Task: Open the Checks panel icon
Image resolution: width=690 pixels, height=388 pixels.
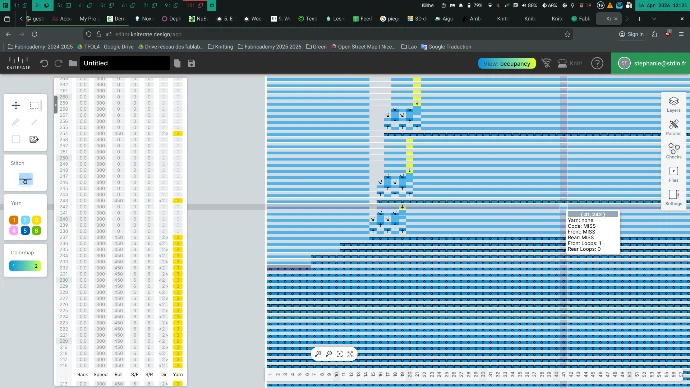Action: click(673, 151)
